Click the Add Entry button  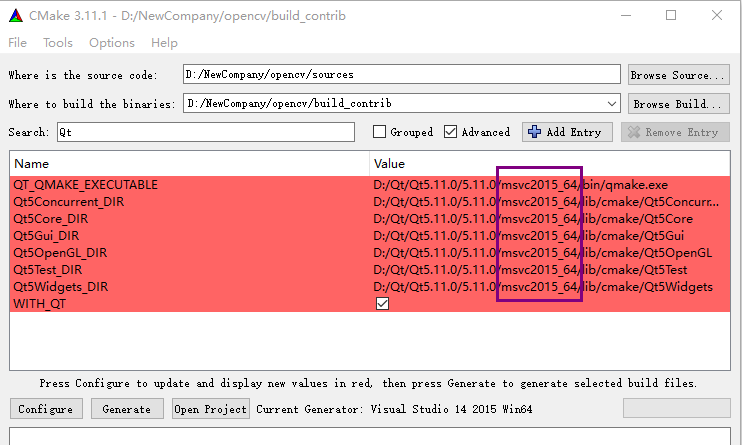[567, 132]
